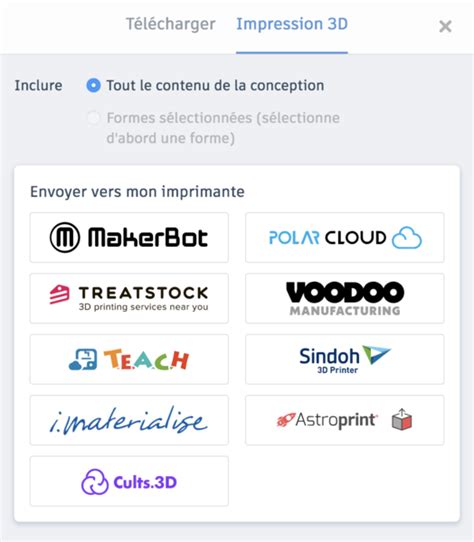This screenshot has width=474, height=542.
Task: Switch to the Télécharger tab
Action: (x=170, y=24)
